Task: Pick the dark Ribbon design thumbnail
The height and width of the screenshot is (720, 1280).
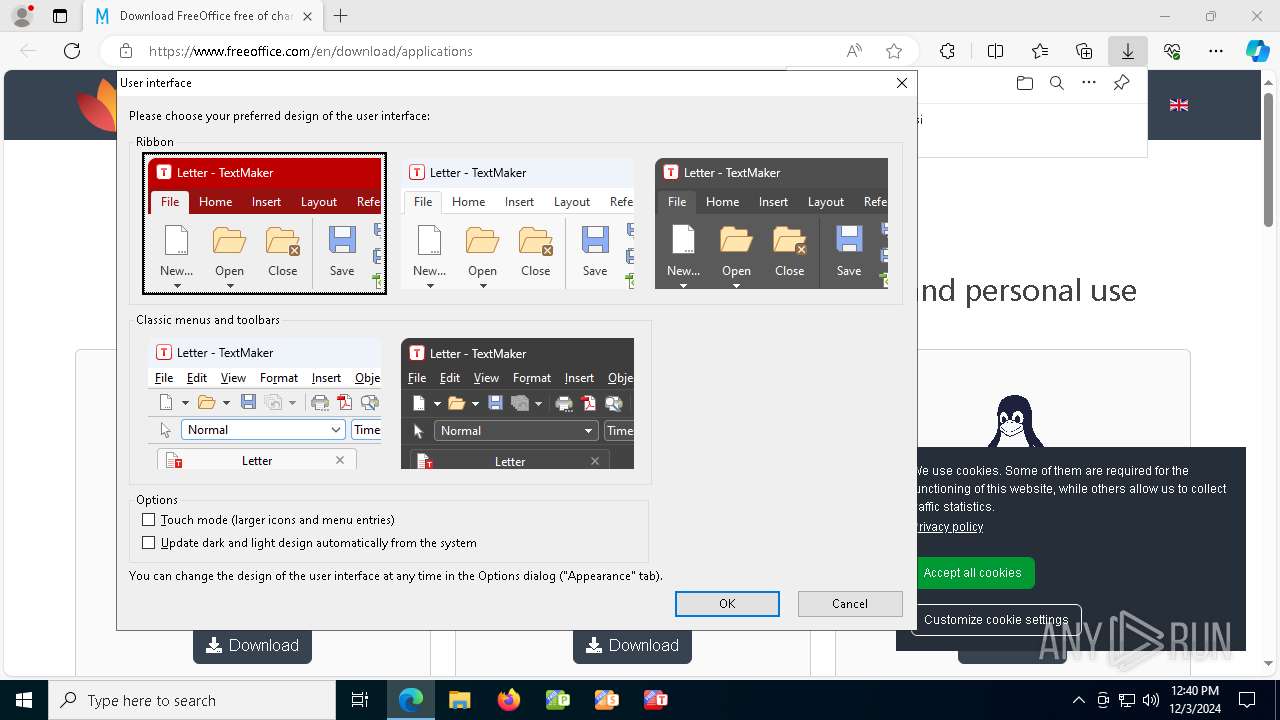Action: coord(771,223)
